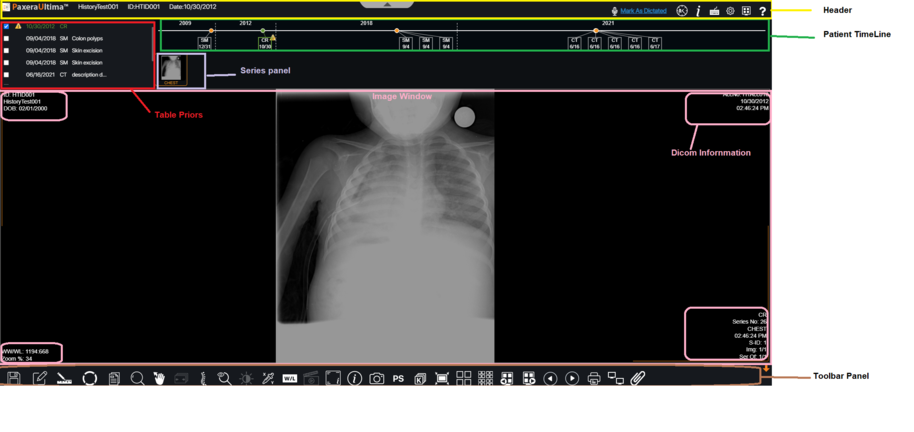Open the print icon in toolbar
The height and width of the screenshot is (432, 914).
tap(594, 378)
